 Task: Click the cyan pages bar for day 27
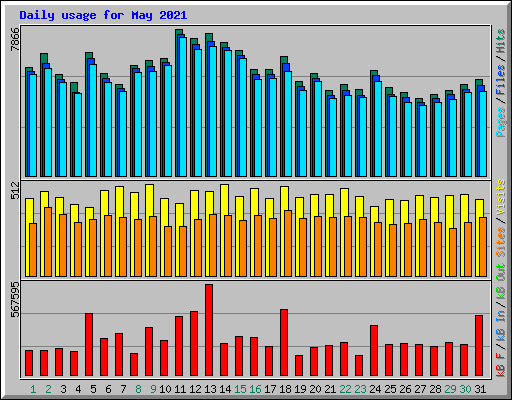coord(423,141)
